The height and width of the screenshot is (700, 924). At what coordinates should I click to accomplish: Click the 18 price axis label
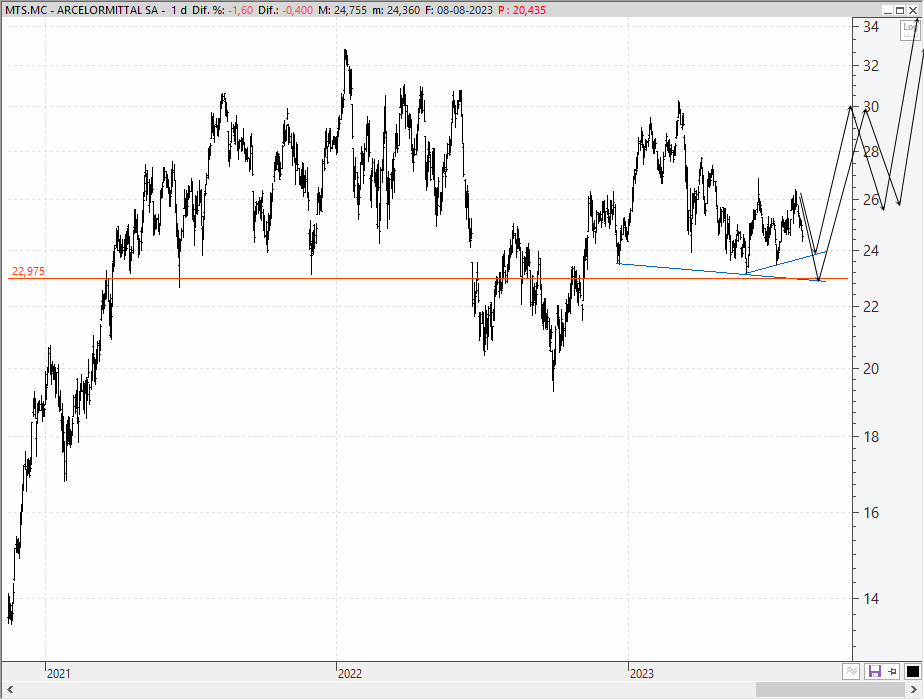[x=871, y=437]
